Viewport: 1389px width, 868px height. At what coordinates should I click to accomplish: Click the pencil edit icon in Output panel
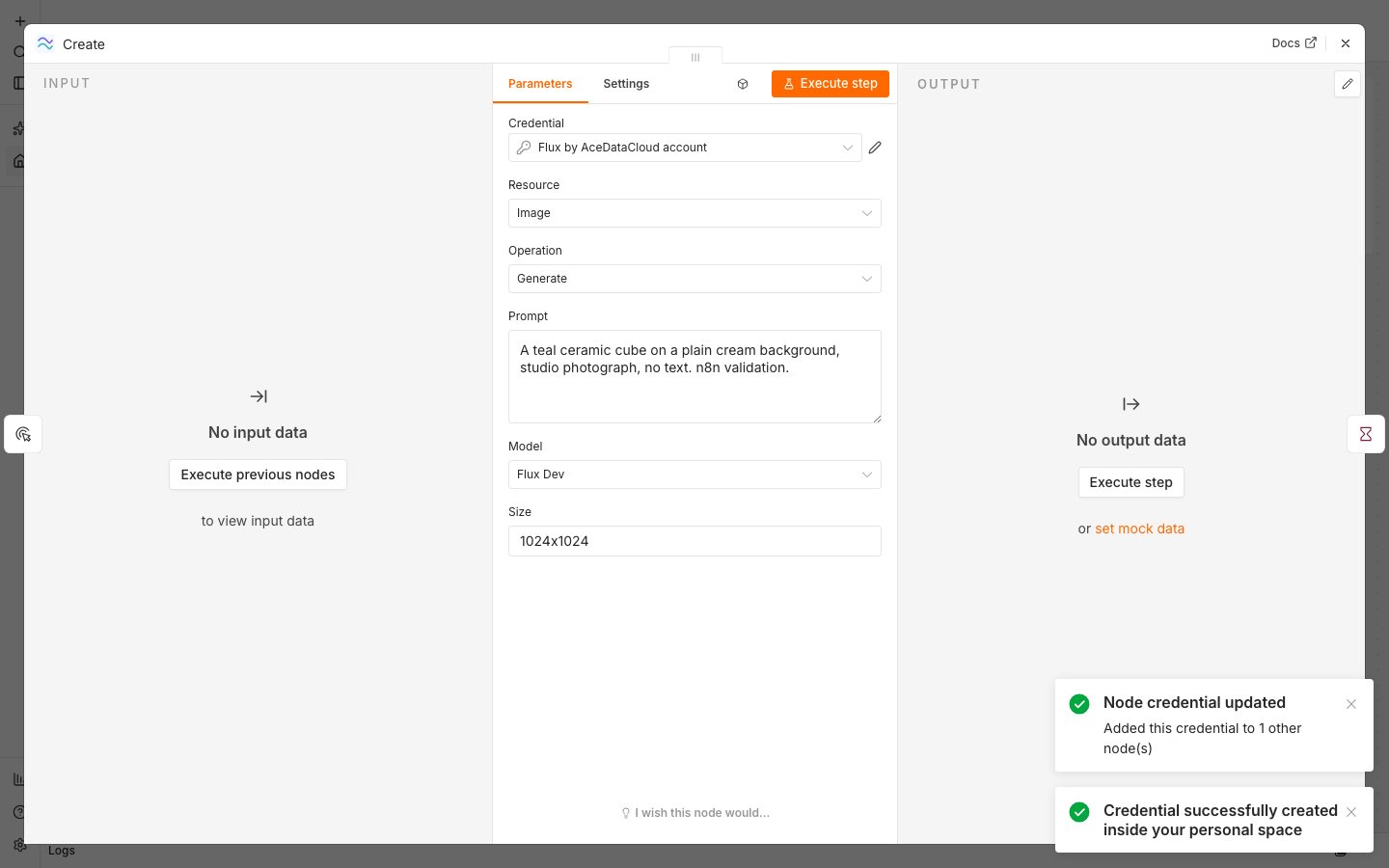pos(1348,84)
